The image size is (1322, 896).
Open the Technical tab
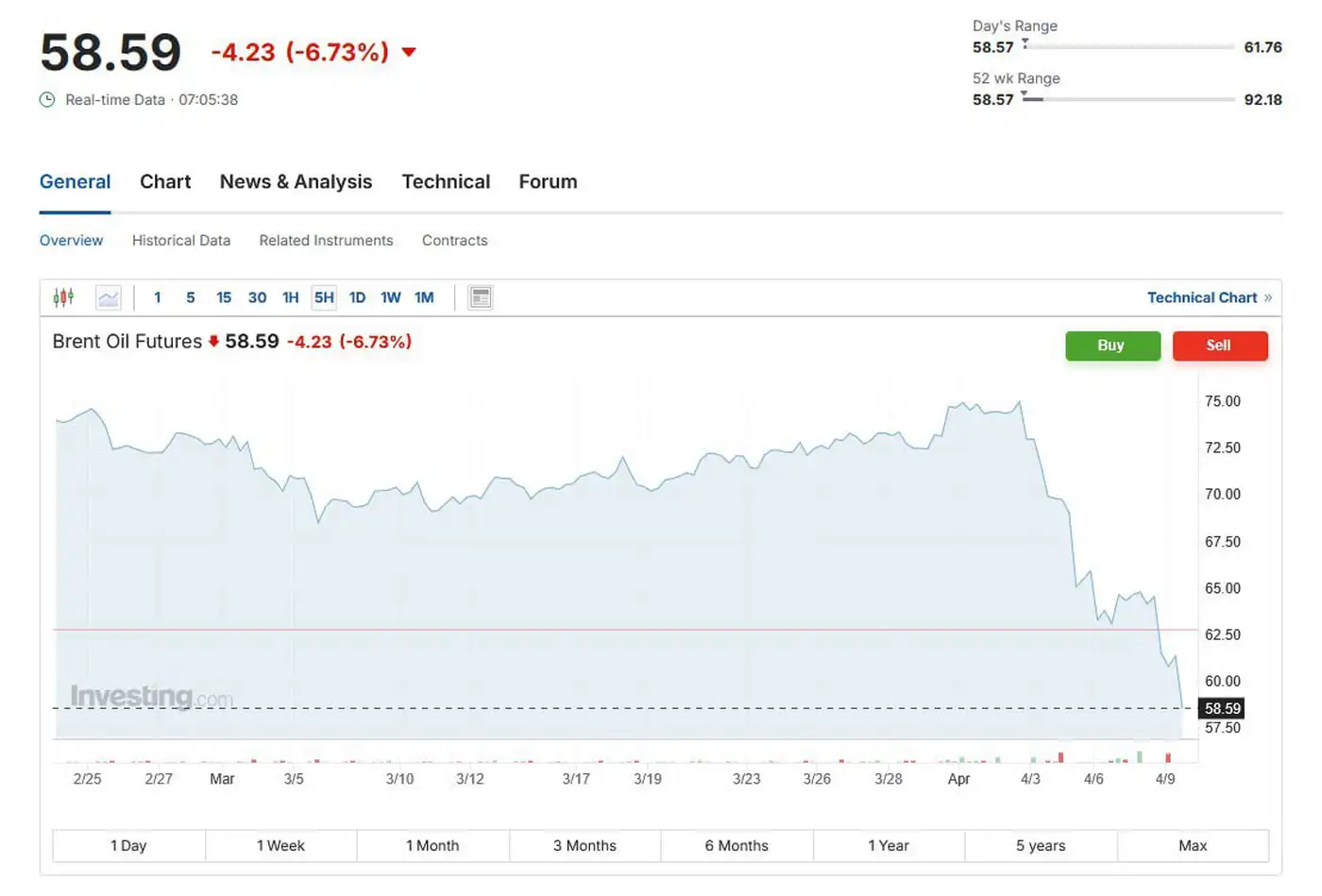446,182
